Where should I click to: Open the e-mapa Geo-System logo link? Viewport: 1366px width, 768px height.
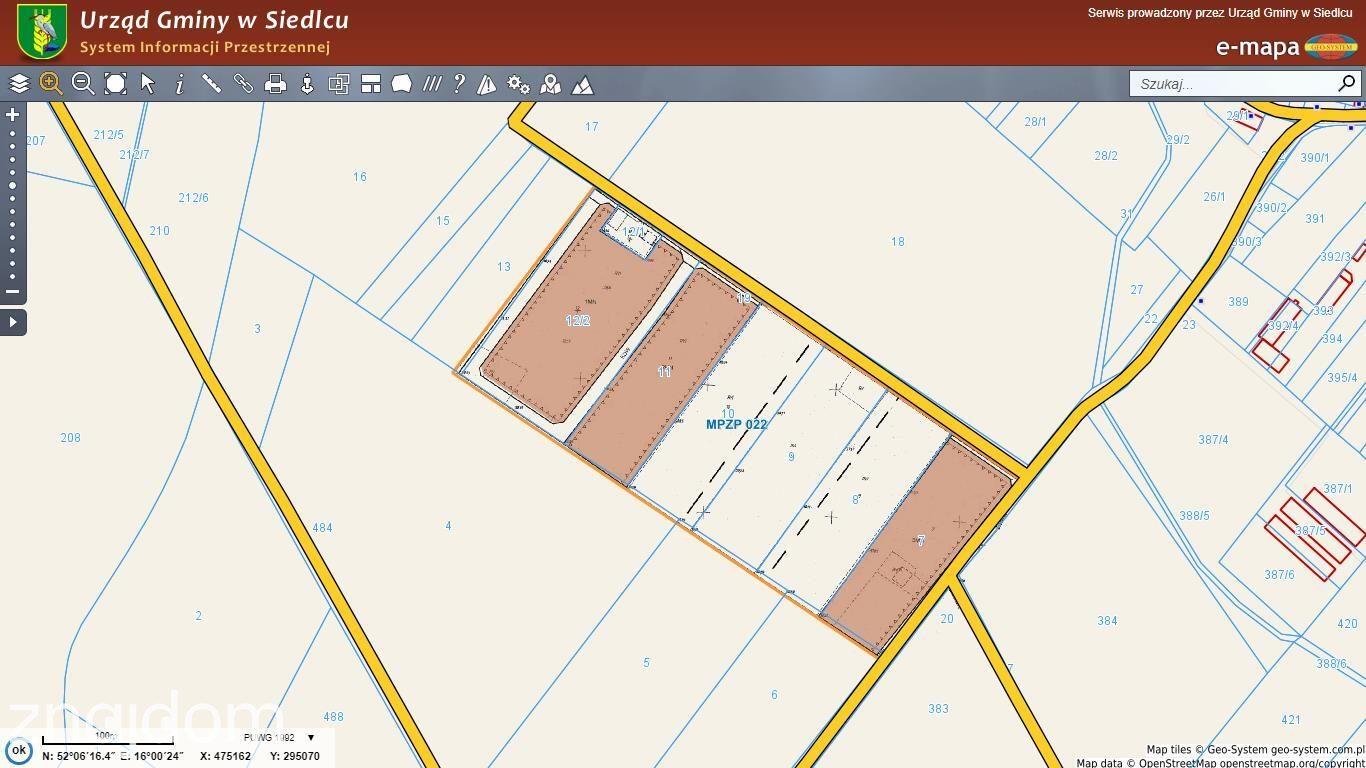click(1286, 46)
